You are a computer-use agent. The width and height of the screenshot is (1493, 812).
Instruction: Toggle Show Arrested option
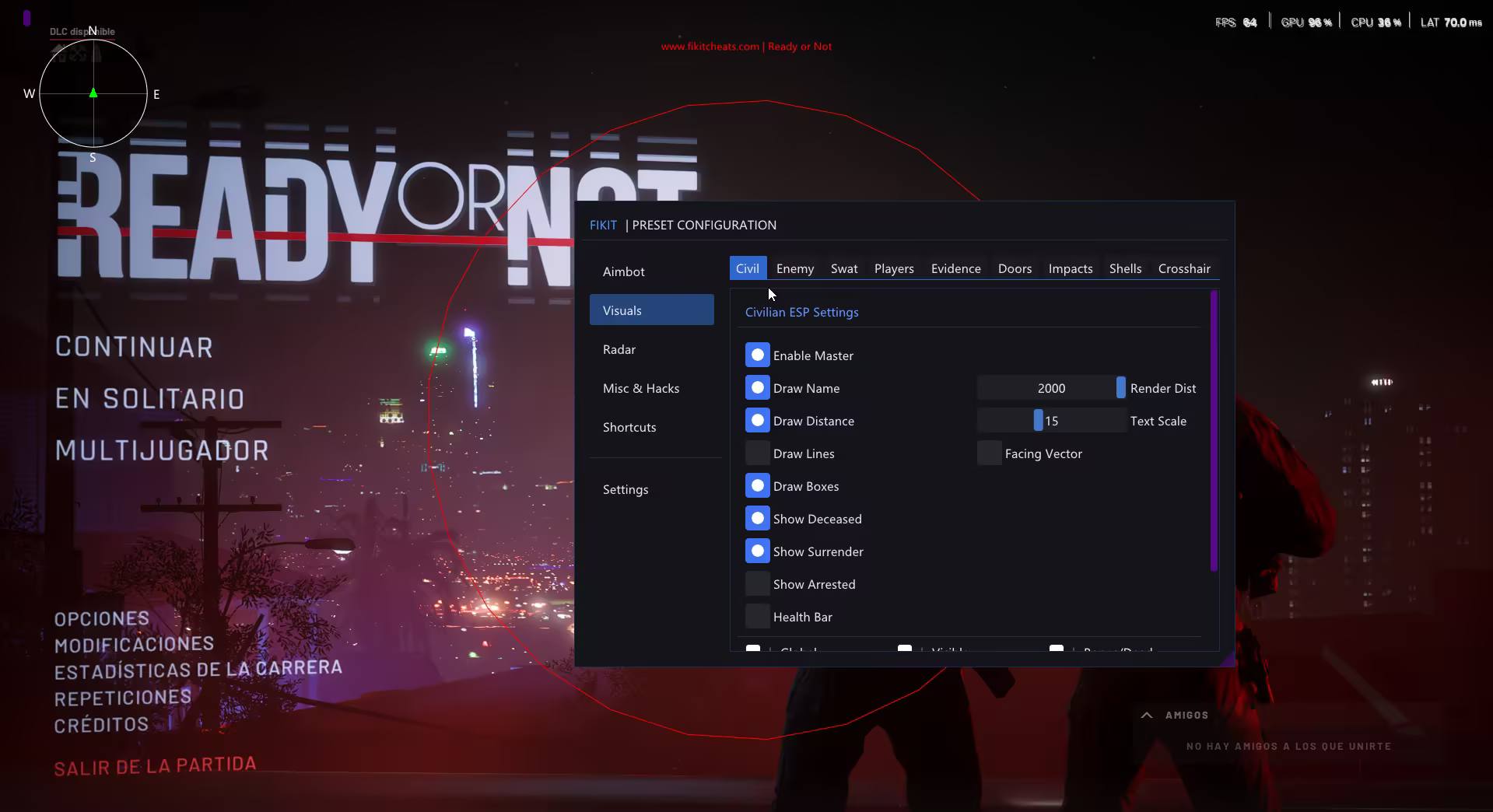click(757, 584)
